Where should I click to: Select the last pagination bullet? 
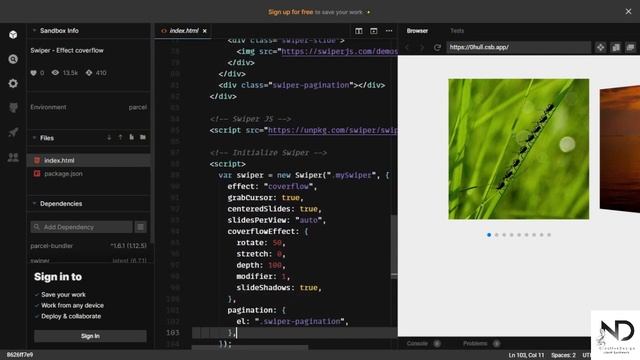(x=549, y=235)
